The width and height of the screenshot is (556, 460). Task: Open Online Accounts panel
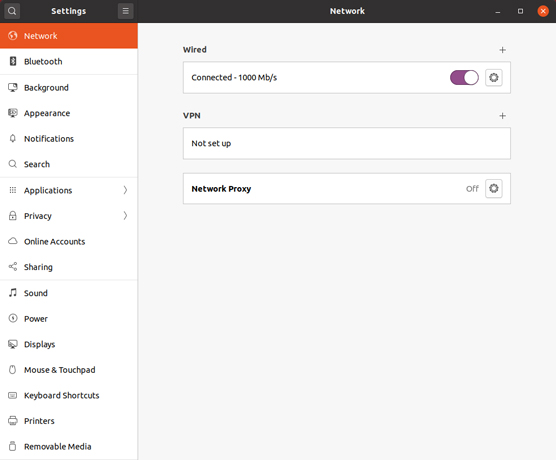(69, 241)
